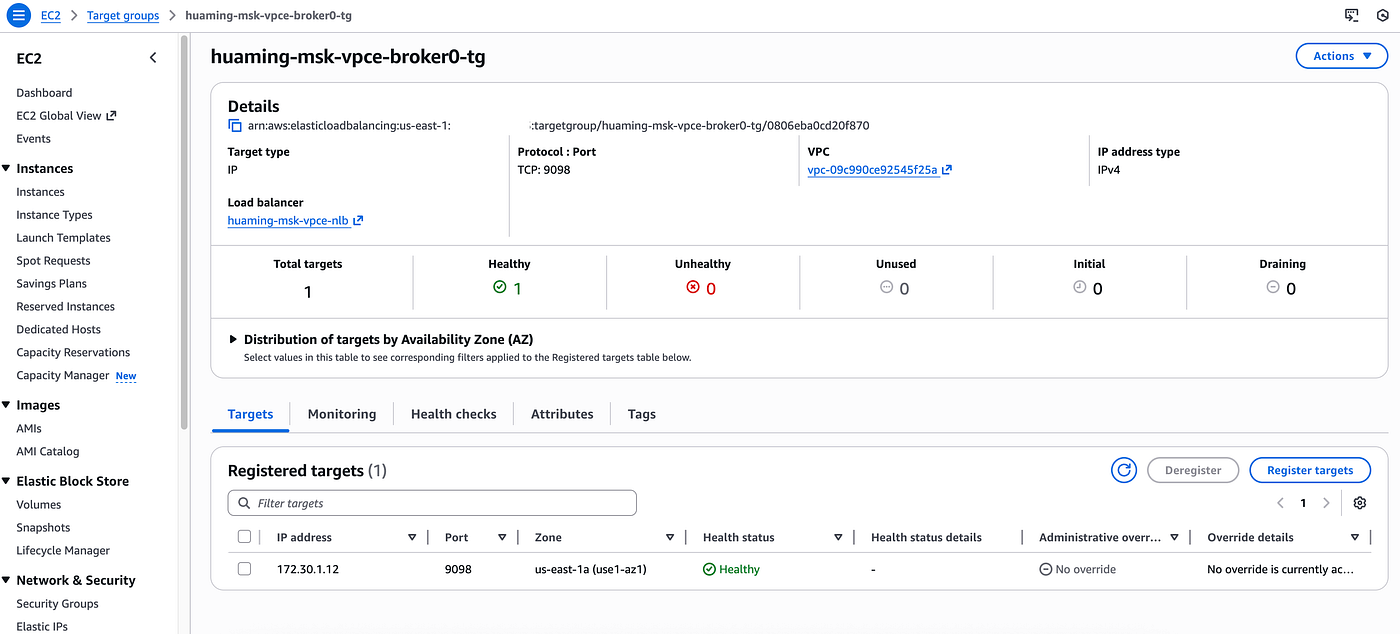
Task: Click the Filter targets search field
Action: (432, 503)
